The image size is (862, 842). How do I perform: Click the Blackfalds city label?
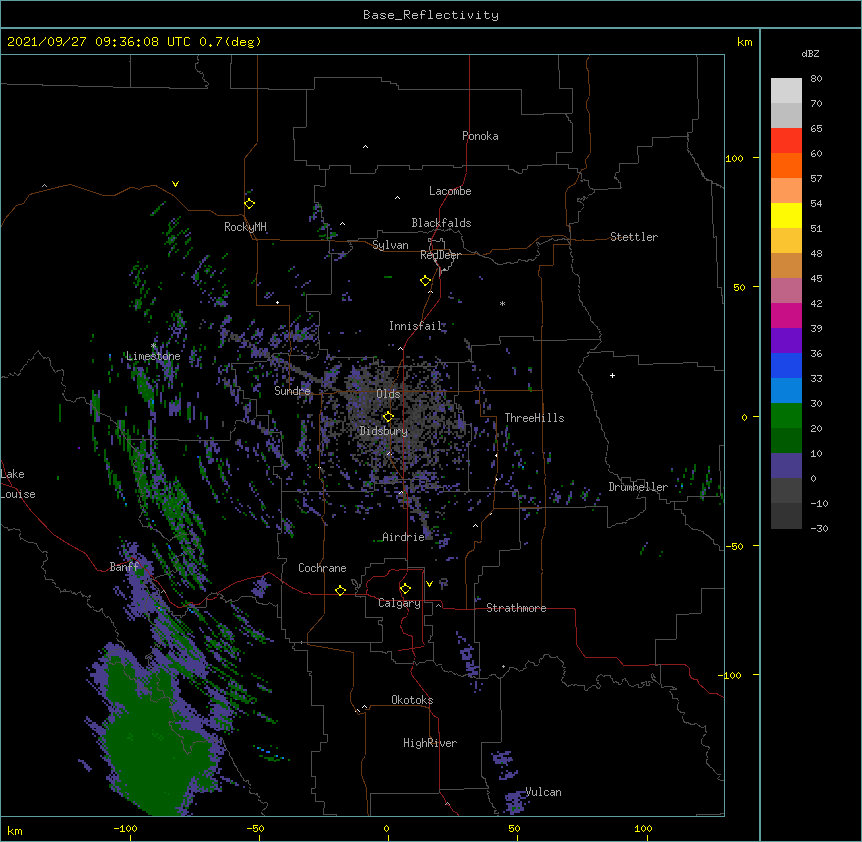pos(441,223)
